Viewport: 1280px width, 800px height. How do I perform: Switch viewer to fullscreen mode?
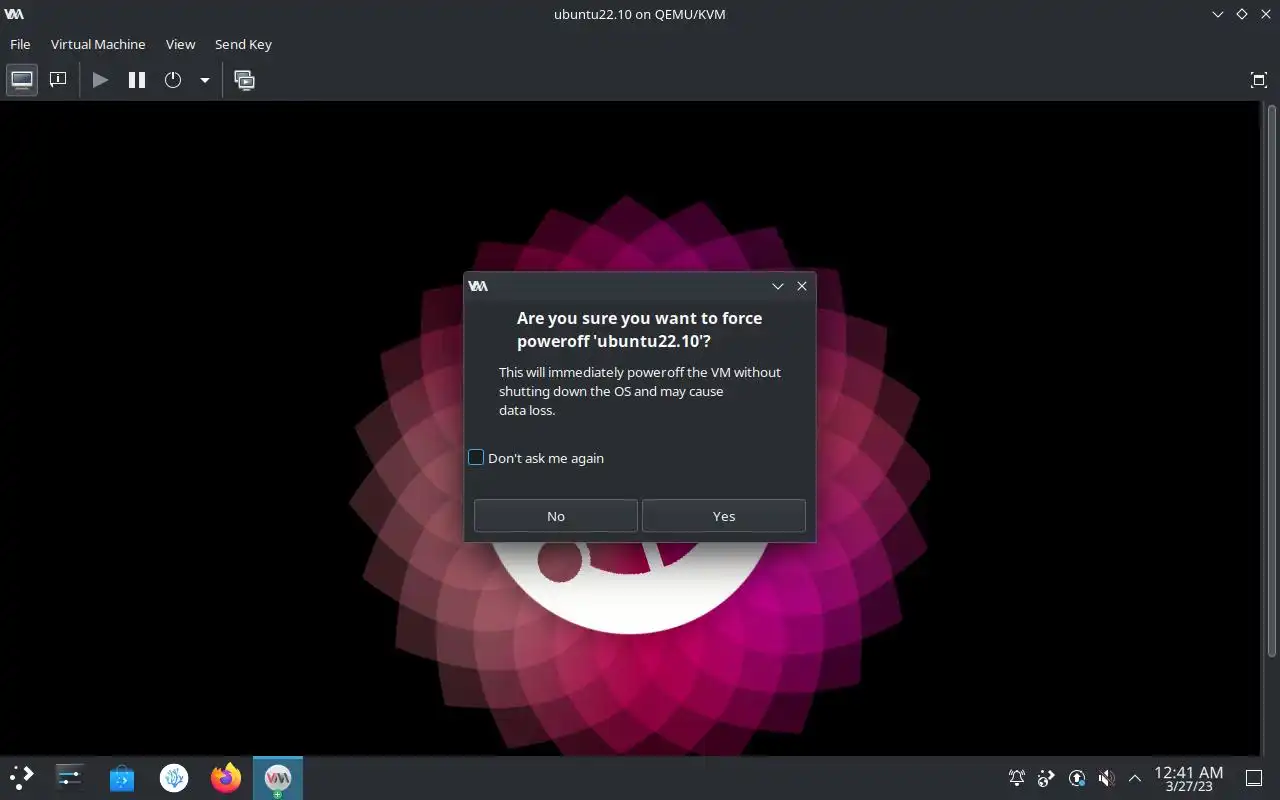click(x=1259, y=80)
